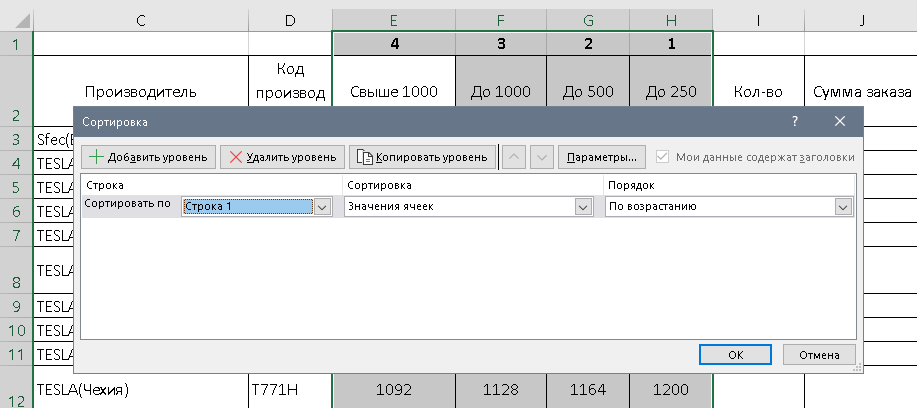Click the help question mark in the dialog title
Screen dimensions: 917x408
[x=795, y=122]
